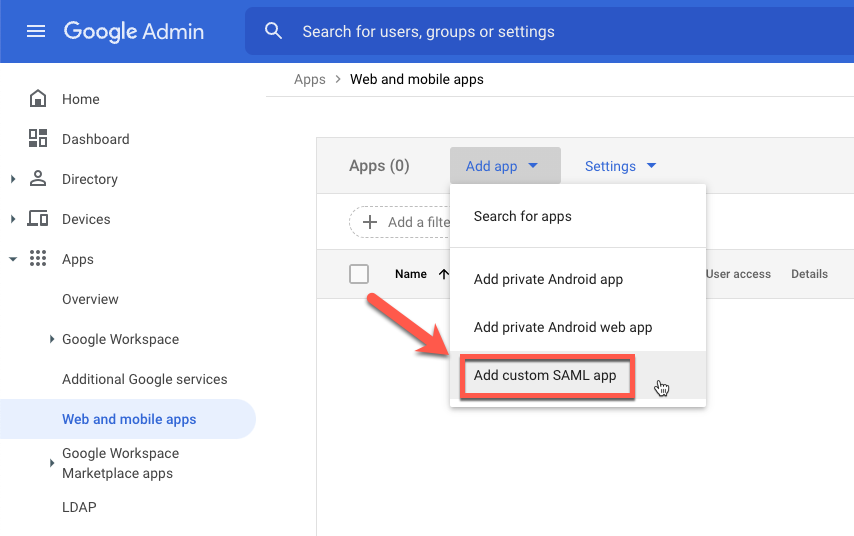Open Google Workspace Marketplace apps
Image resolution: width=854 pixels, height=536 pixels.
click(x=120, y=463)
